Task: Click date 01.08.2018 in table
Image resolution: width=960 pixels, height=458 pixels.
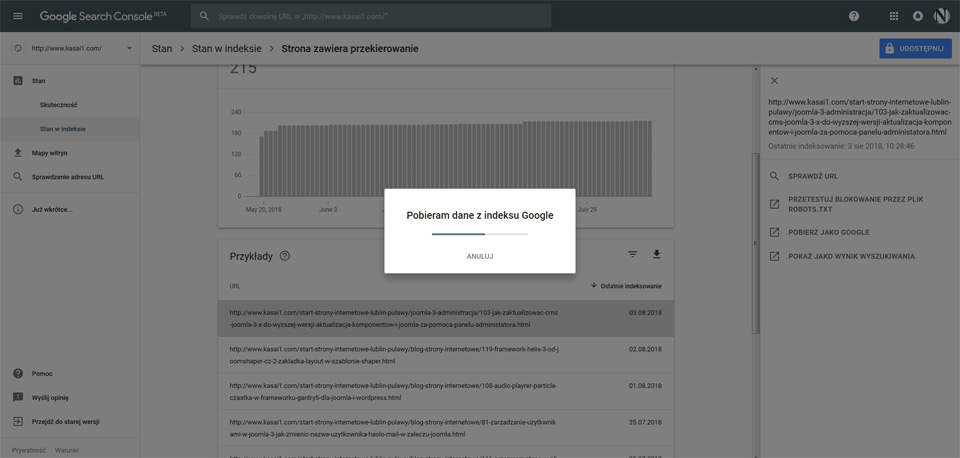Action: 645,386
